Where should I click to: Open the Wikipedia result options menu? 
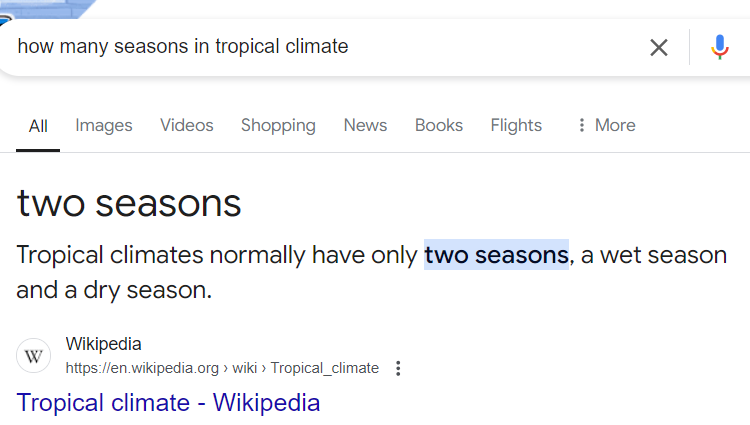pos(398,368)
